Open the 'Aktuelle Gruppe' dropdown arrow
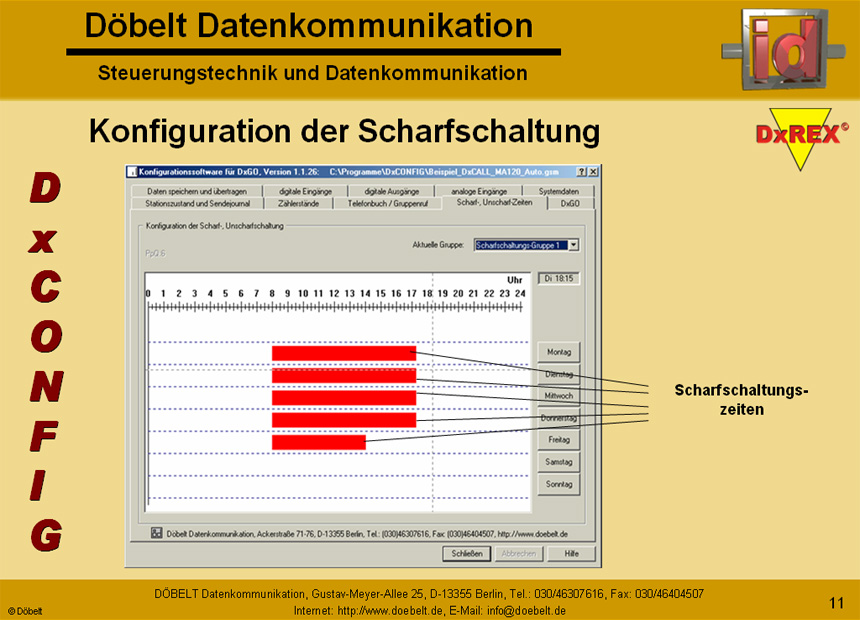Image resolution: width=860 pixels, height=620 pixels. 573,245
